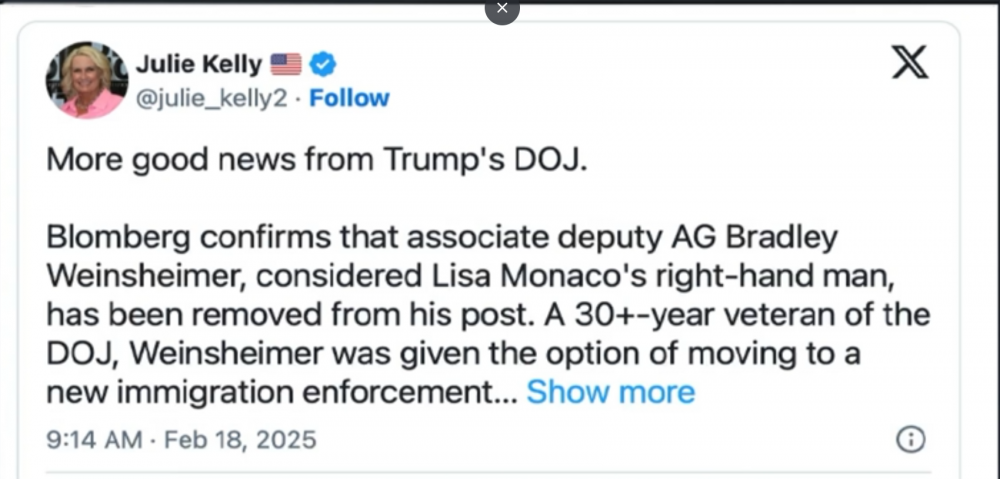
Task: Open the X logo in the tweet corner
Action: coord(910,63)
